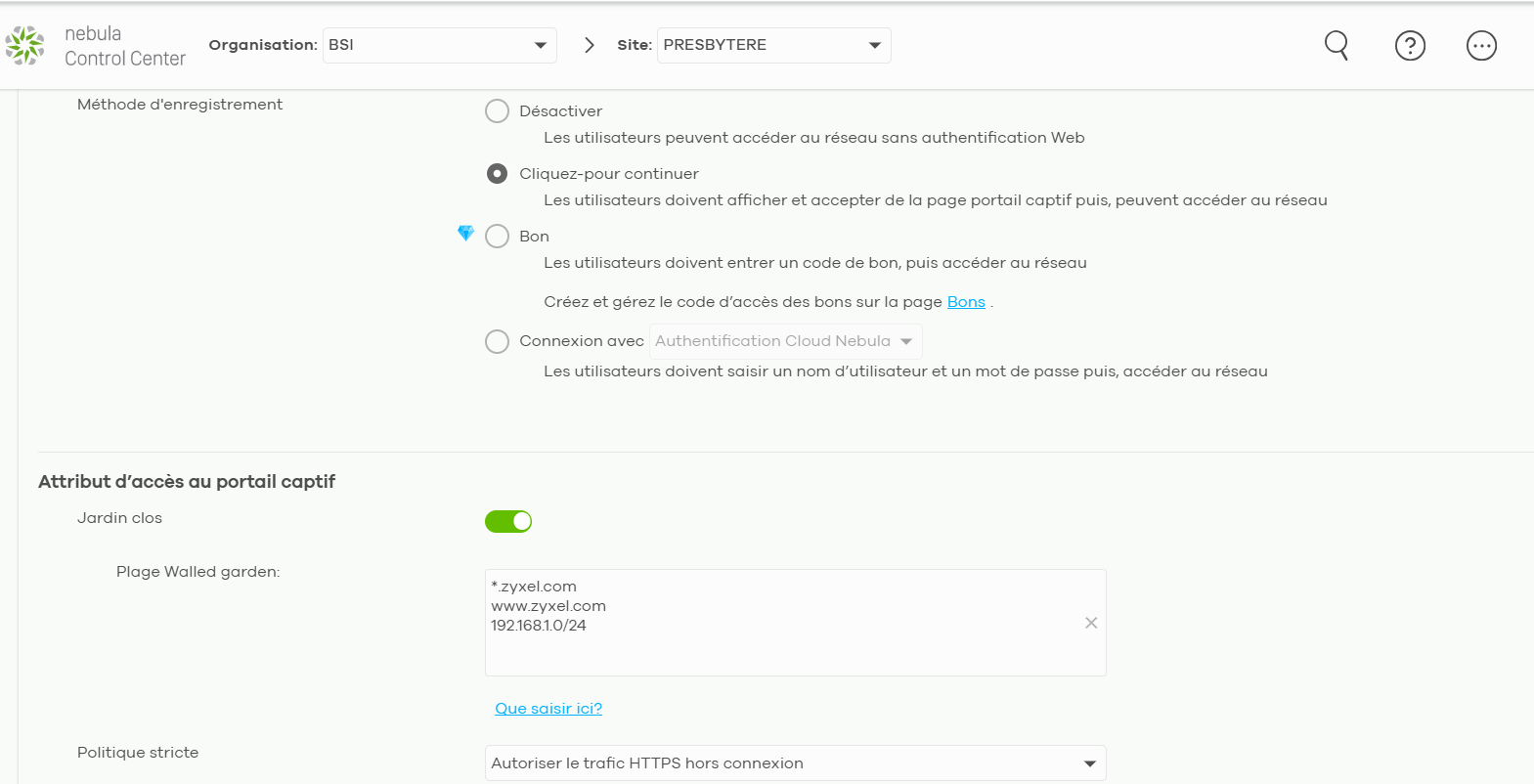Select the Bon radio button
The width and height of the screenshot is (1534, 784).
click(x=497, y=236)
